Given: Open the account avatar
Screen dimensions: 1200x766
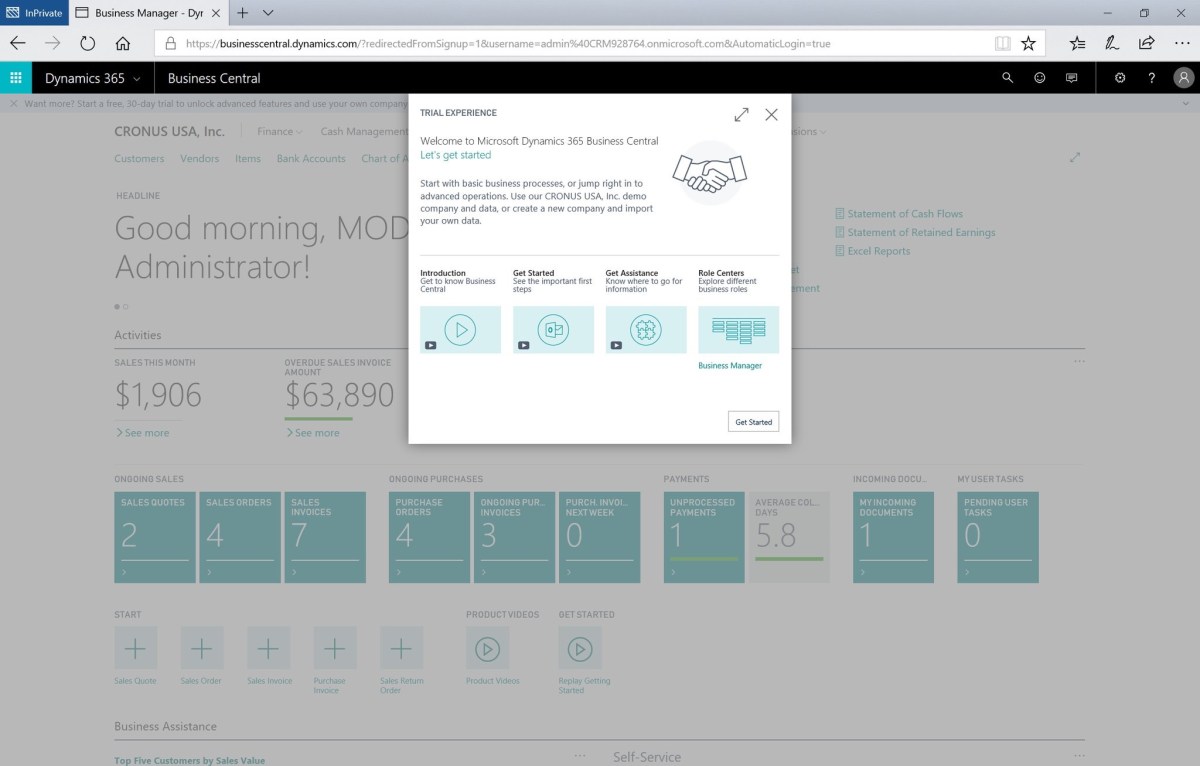Looking at the screenshot, I should coord(1183,77).
